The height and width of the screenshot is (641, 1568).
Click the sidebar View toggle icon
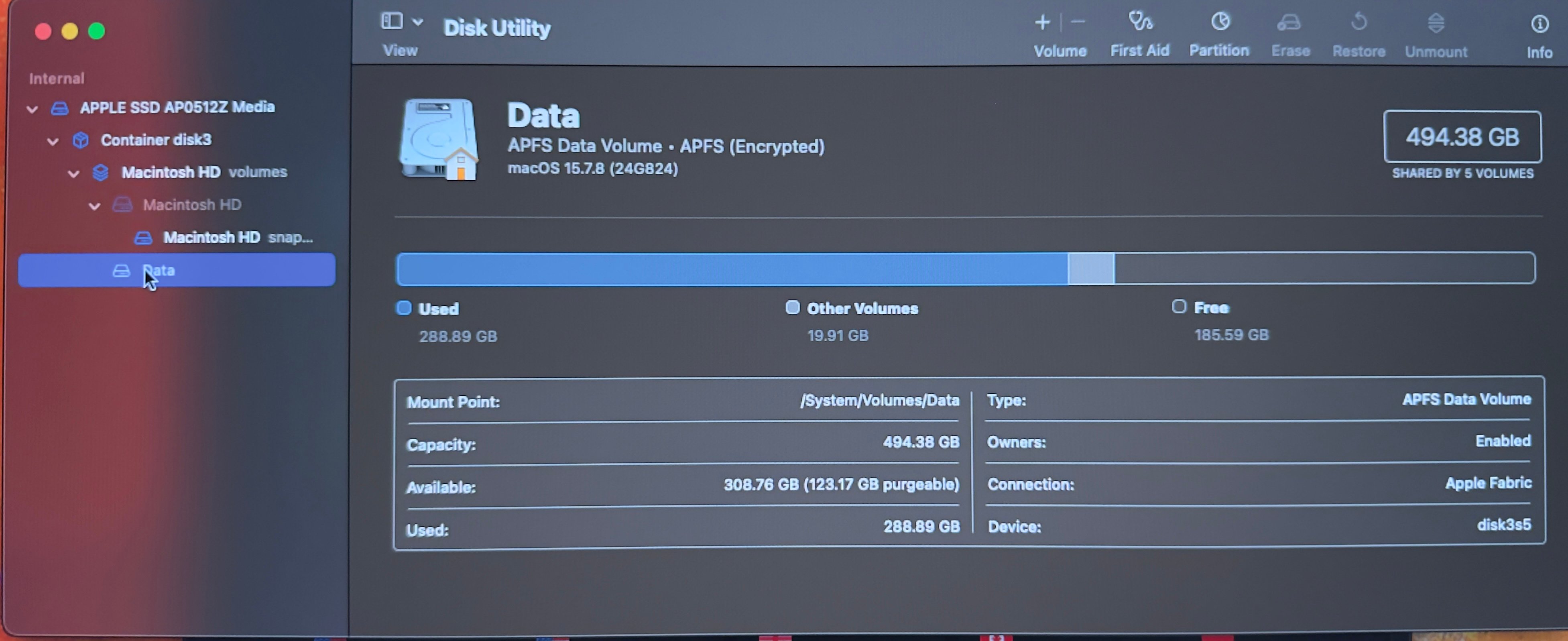pyautogui.click(x=392, y=21)
